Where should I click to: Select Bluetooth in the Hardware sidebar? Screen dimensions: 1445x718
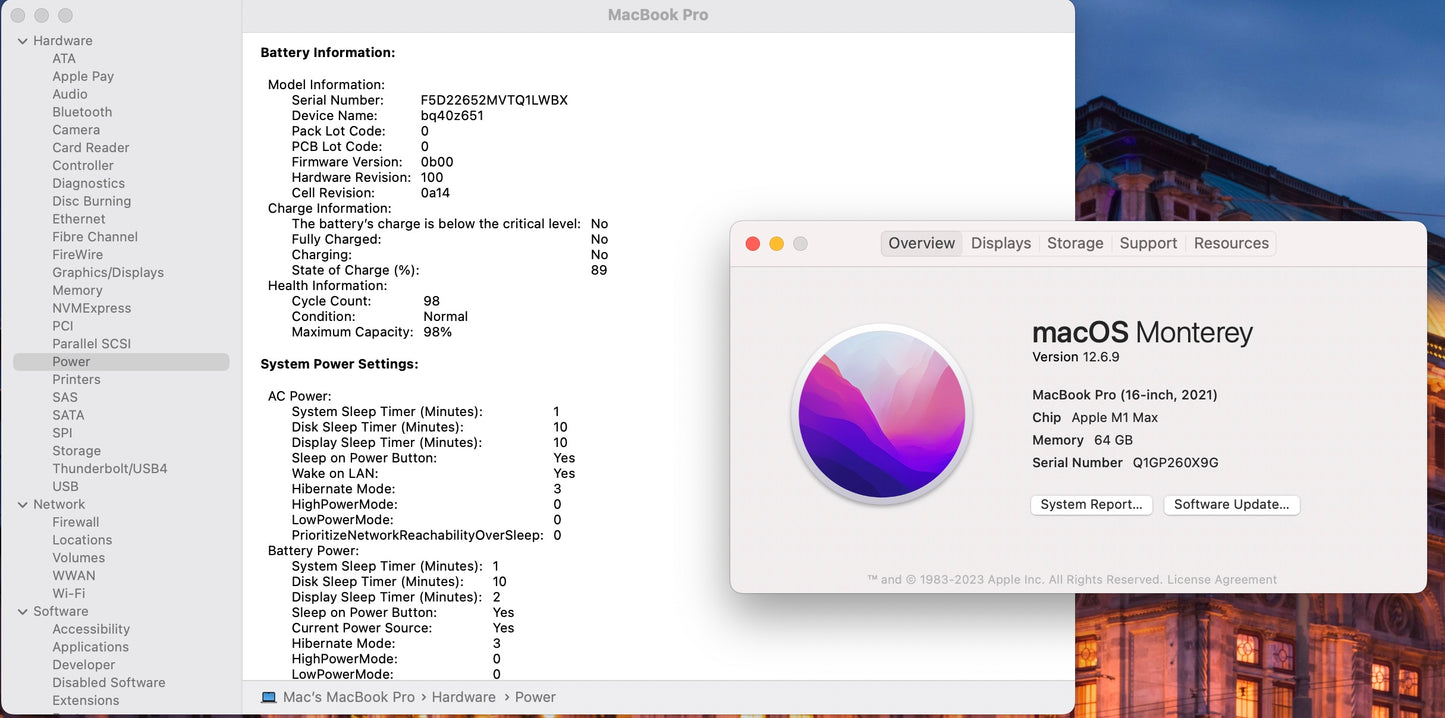[x=82, y=111]
